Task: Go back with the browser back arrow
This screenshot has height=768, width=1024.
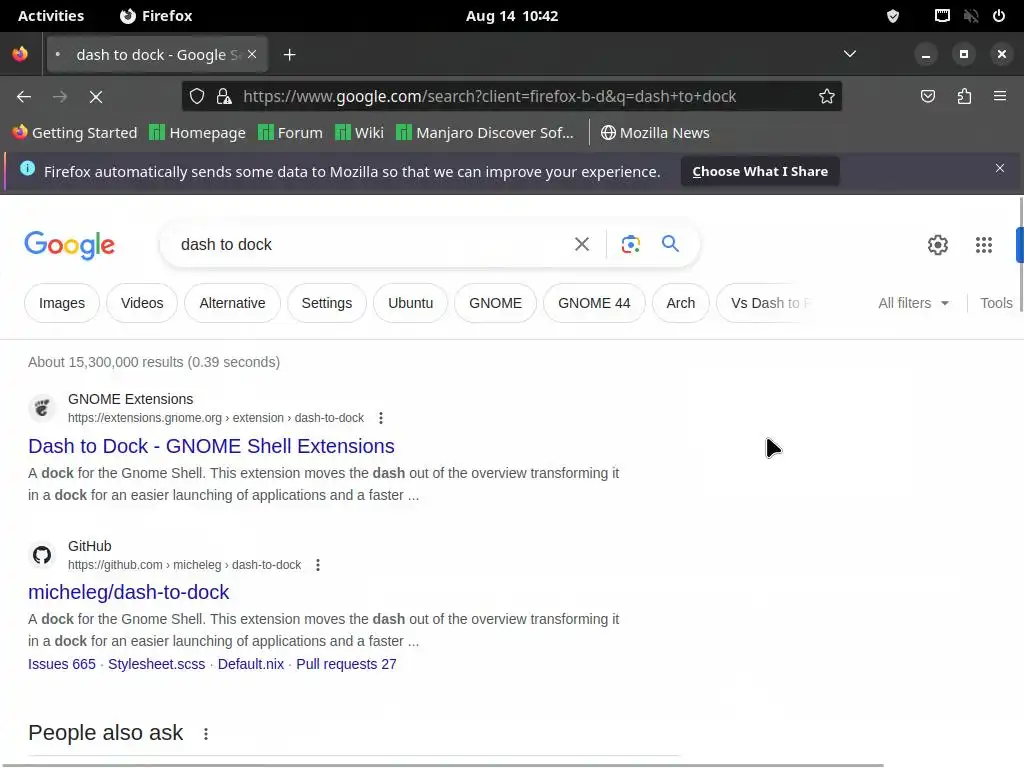Action: (x=24, y=97)
